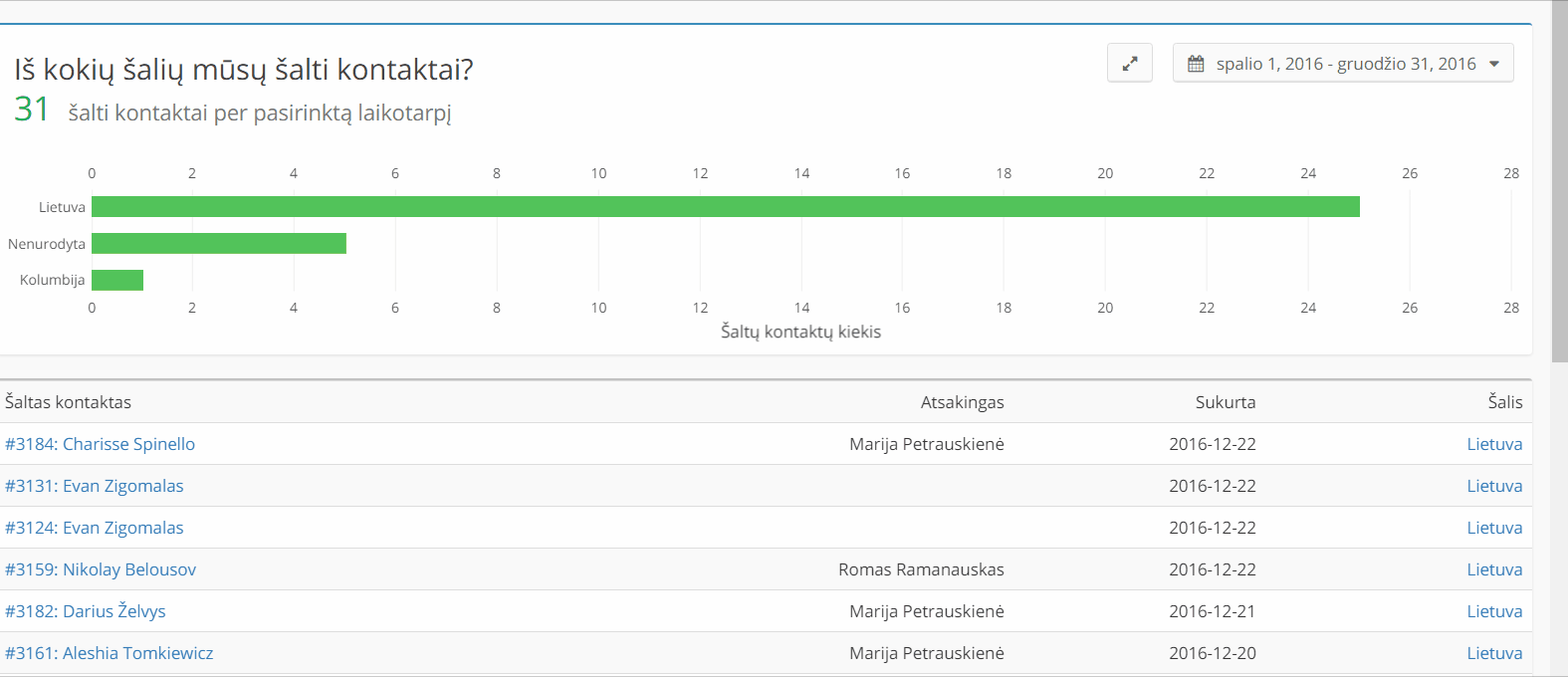Image resolution: width=1568 pixels, height=677 pixels.
Task: Open contact #3184: Charisse Spinello
Action: click(x=100, y=444)
